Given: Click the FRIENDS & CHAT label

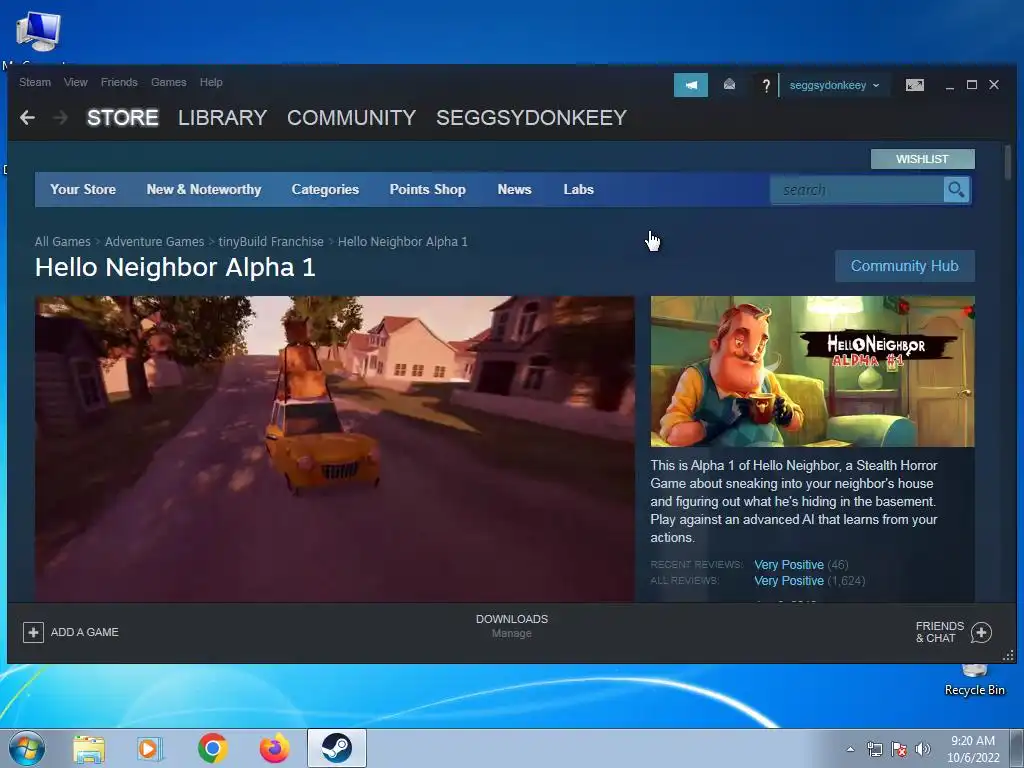Looking at the screenshot, I should tap(940, 632).
